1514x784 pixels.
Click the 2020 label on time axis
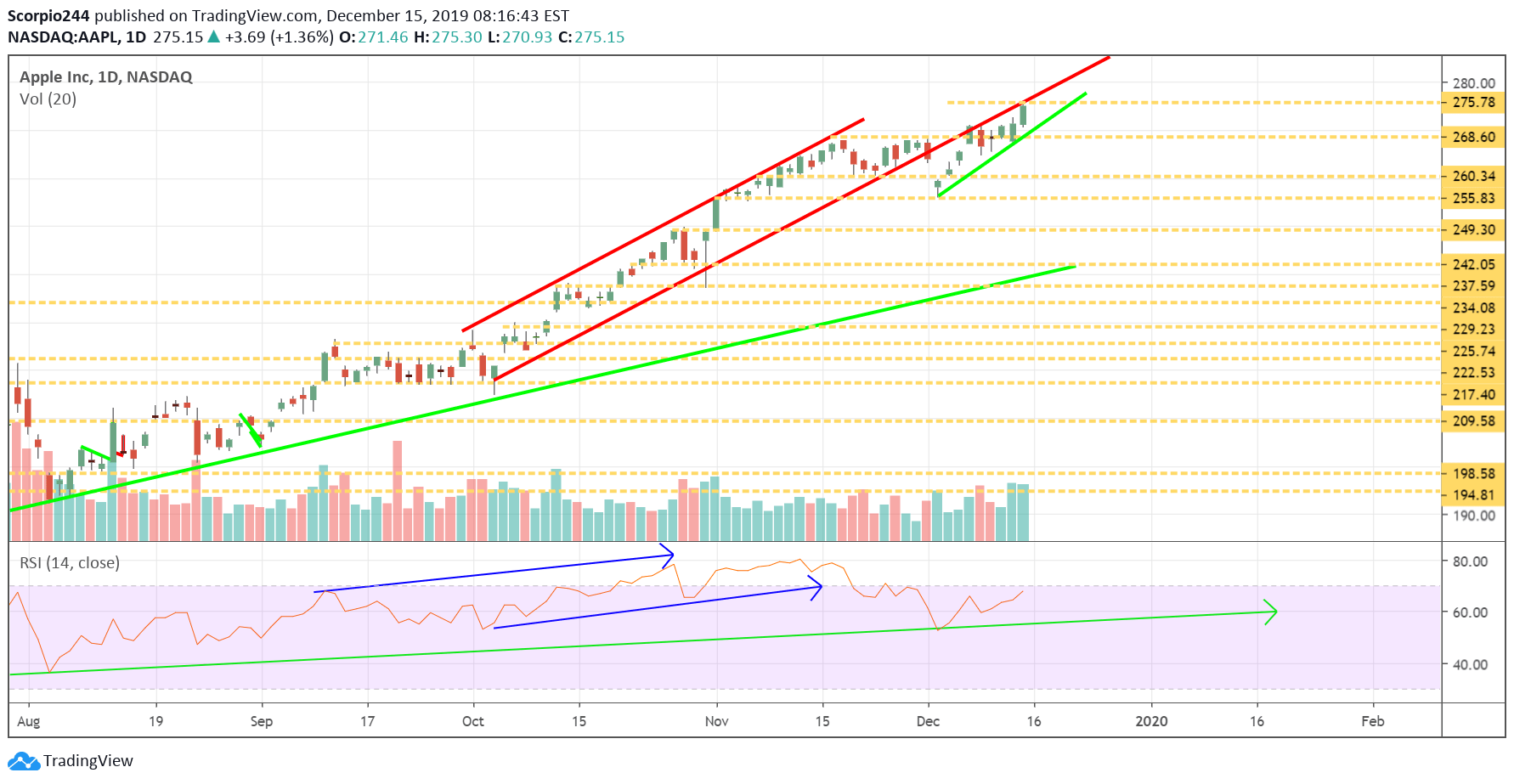1152,721
